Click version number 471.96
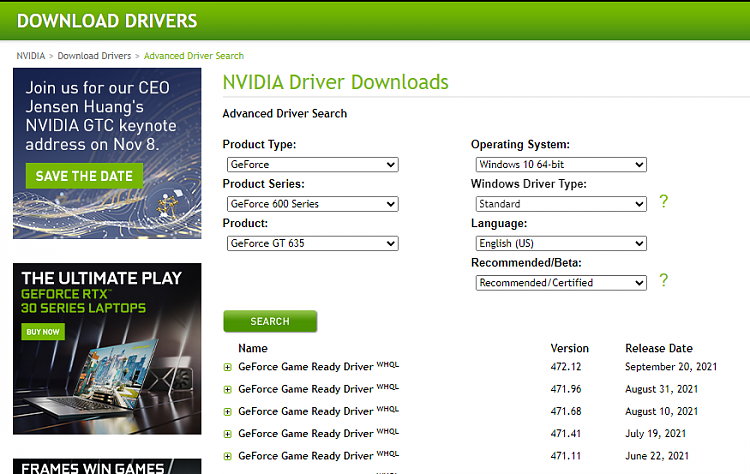Viewport: 750px width, 474px height. click(x=566, y=389)
